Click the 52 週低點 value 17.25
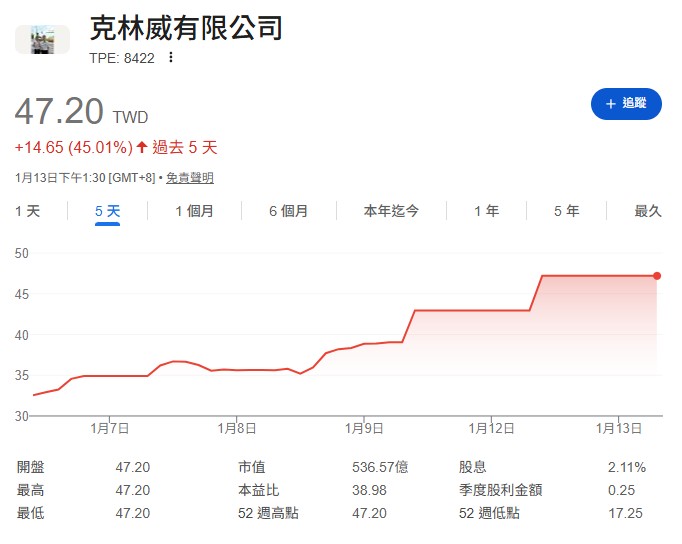The height and width of the screenshot is (544, 682). coord(625,514)
